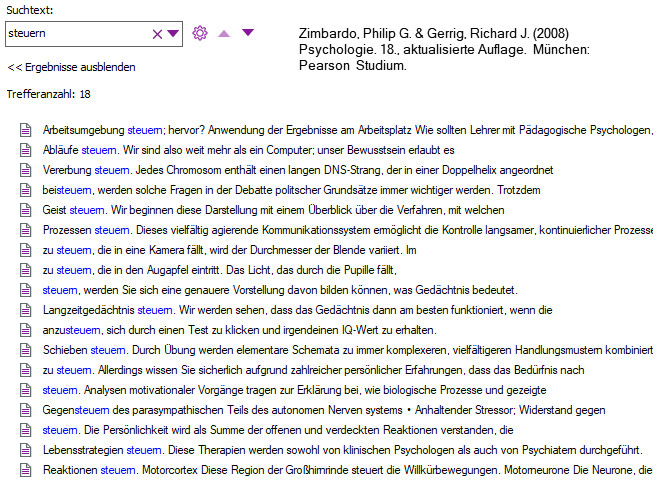Click the document icon for 'Prozessen steuern' result
The width and height of the screenshot is (668, 482).
(26, 230)
